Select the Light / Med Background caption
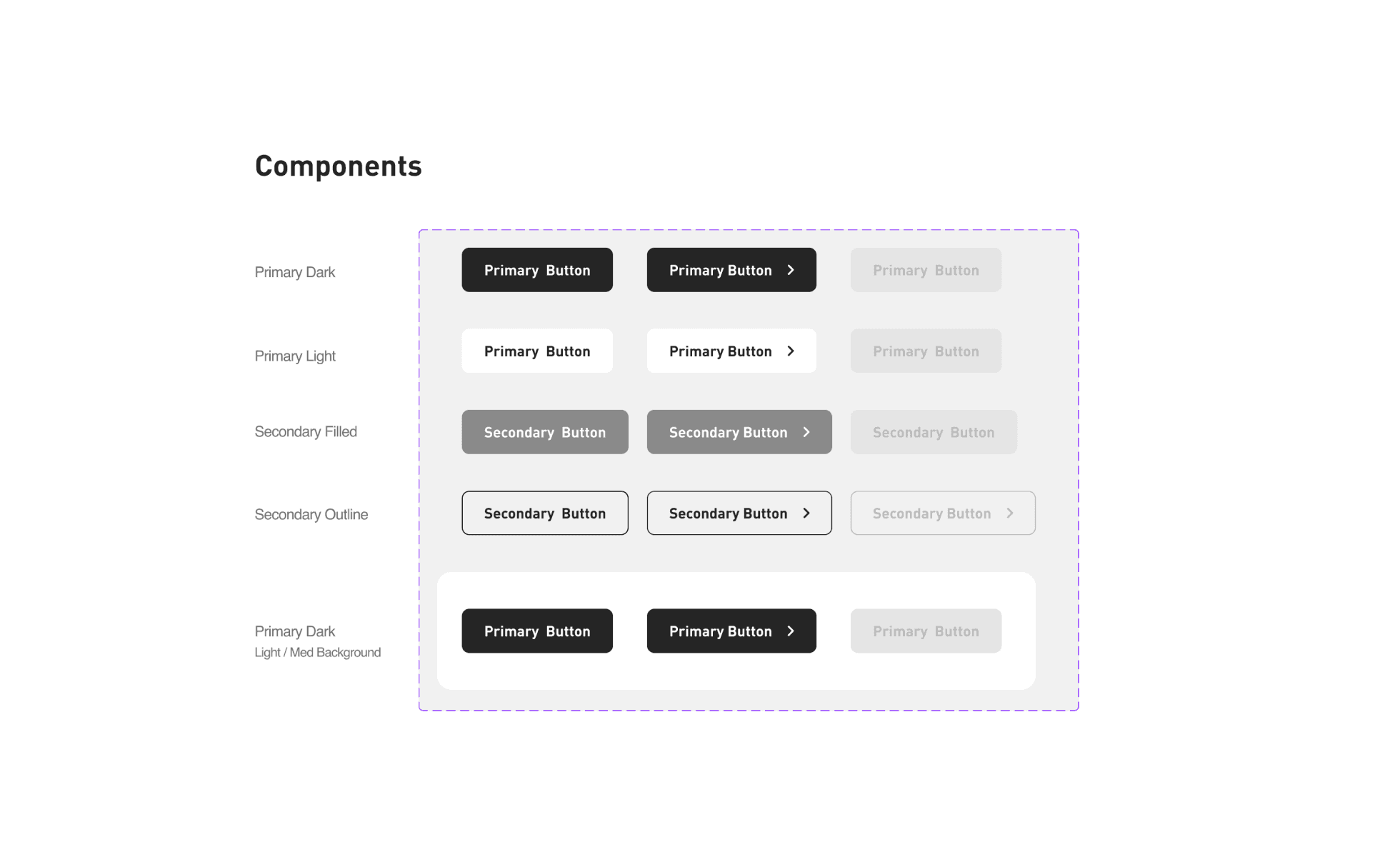Image resolution: width=1400 pixels, height=857 pixels. [x=318, y=652]
